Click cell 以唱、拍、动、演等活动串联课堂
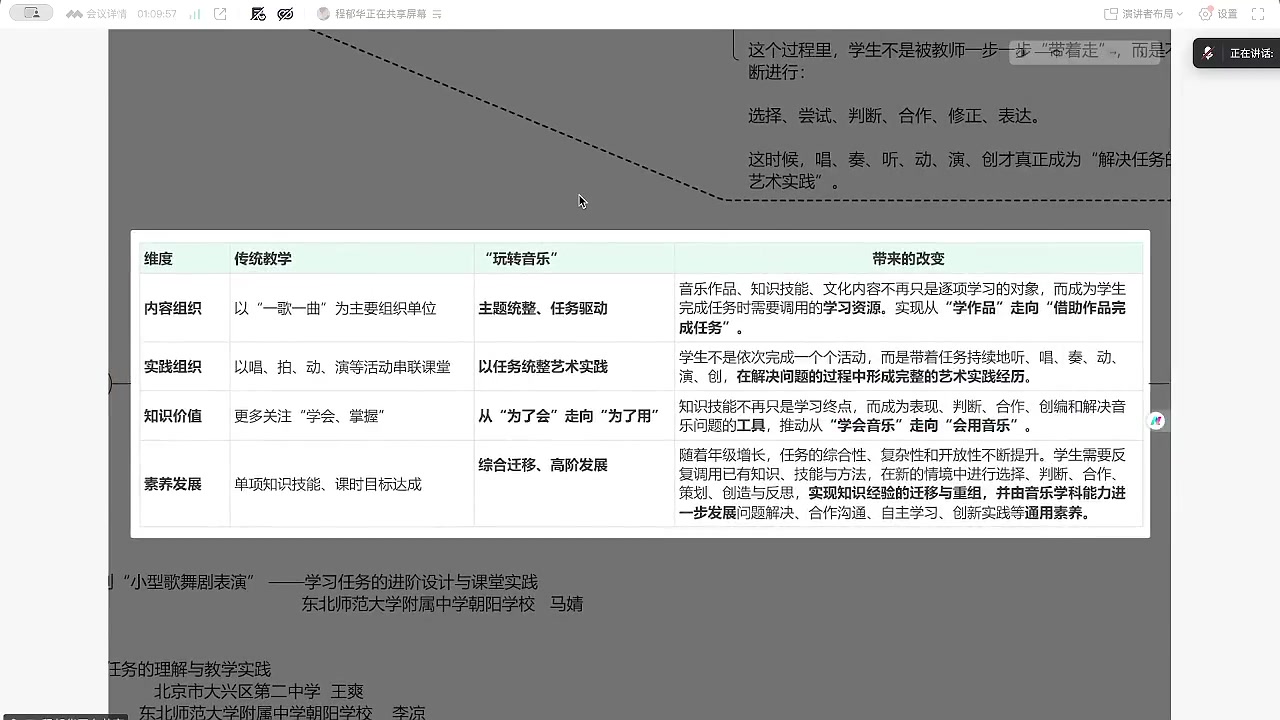Screen dimensions: 1280x720 352,366
